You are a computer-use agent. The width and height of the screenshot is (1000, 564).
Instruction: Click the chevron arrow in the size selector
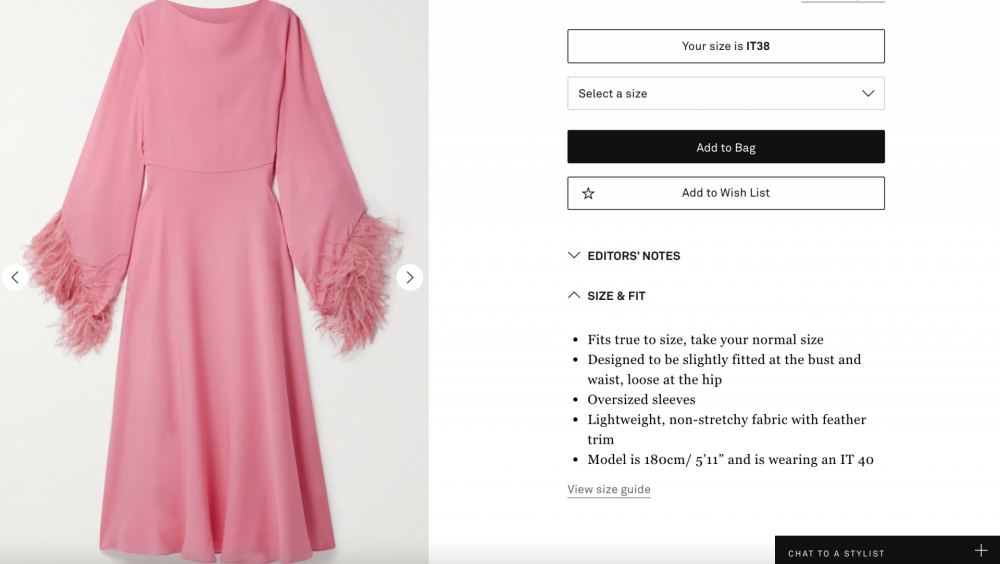(x=867, y=93)
